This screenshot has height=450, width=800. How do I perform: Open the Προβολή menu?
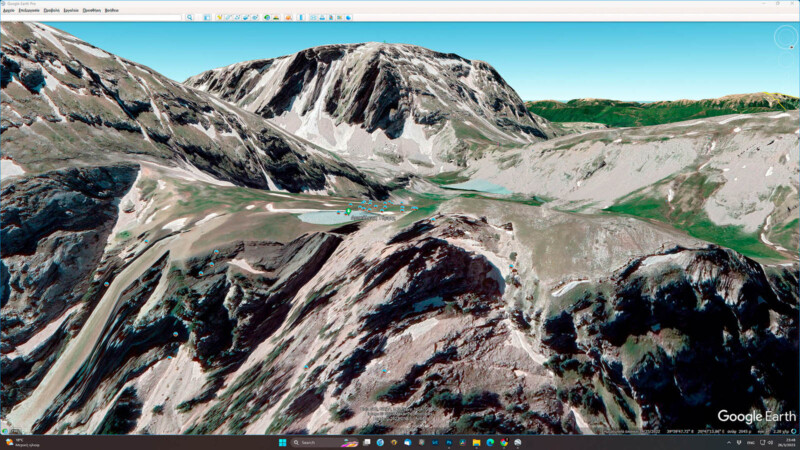52,9
